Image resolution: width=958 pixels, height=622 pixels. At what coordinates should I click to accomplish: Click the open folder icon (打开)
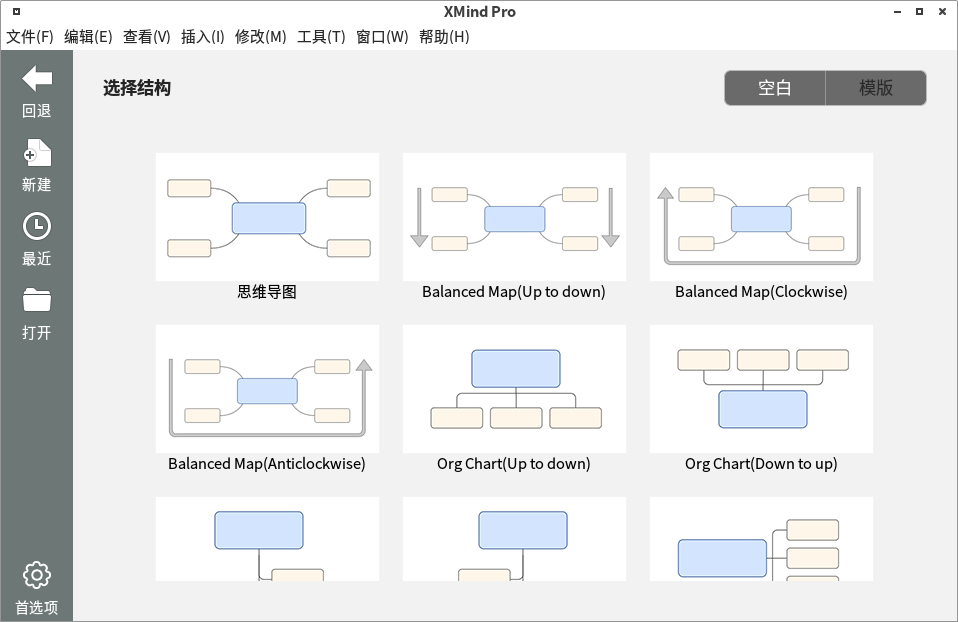pos(37,300)
